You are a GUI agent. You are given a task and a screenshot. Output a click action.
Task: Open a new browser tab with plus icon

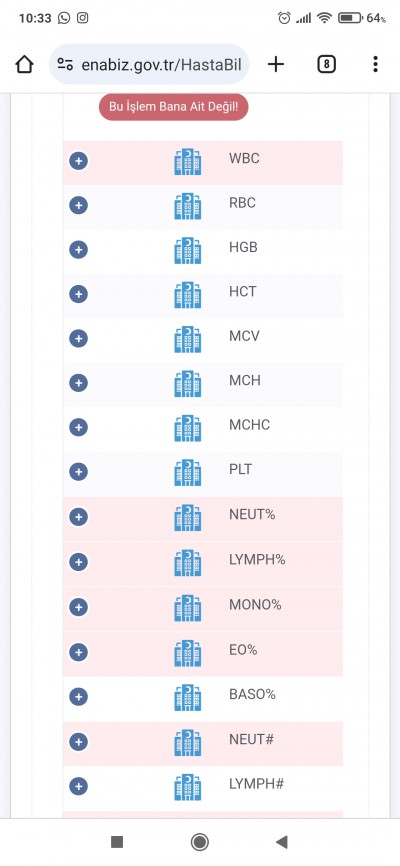[x=276, y=65]
